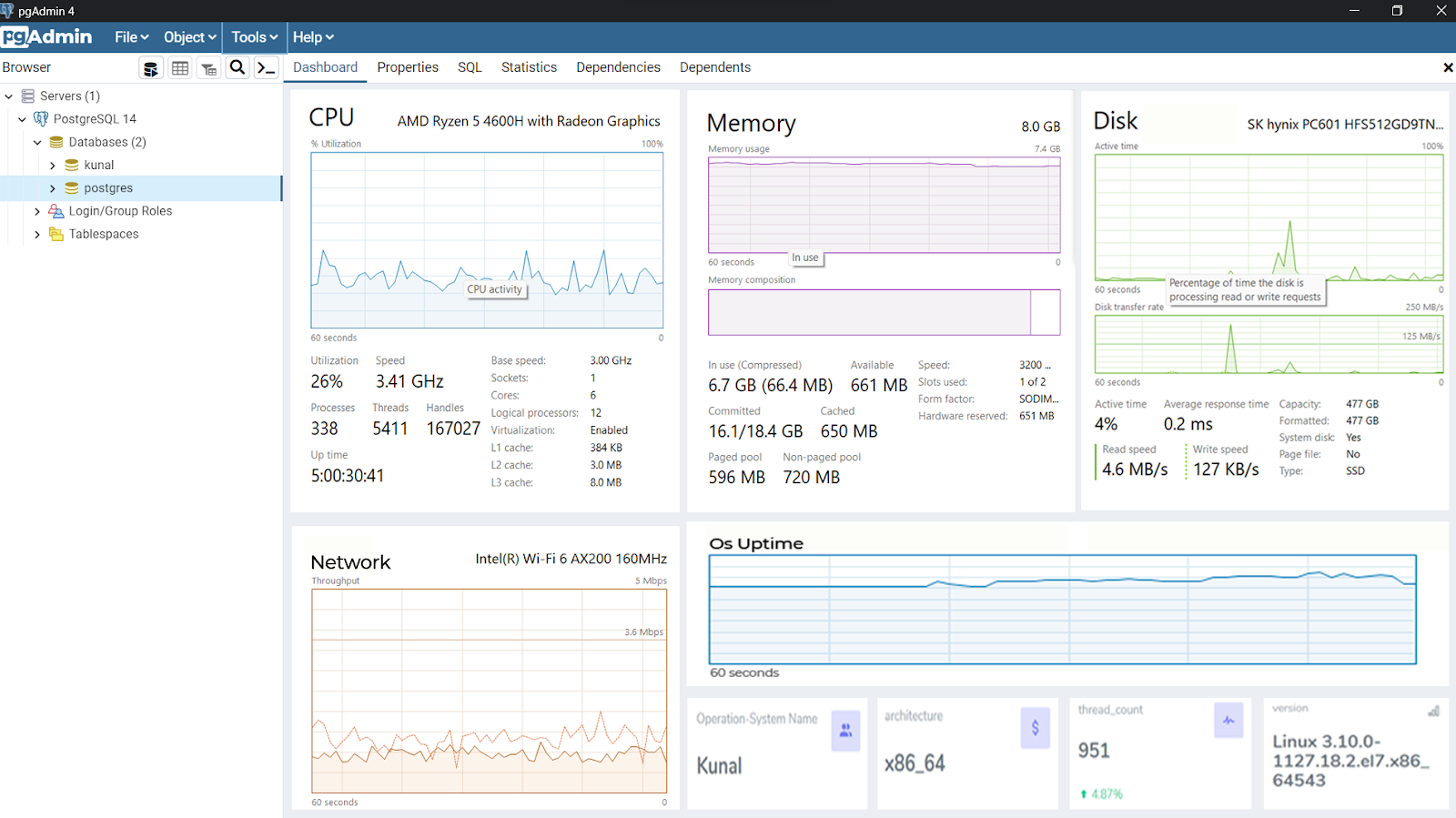Collapse the Servers tree node
1456x818 pixels.
[x=8, y=96]
